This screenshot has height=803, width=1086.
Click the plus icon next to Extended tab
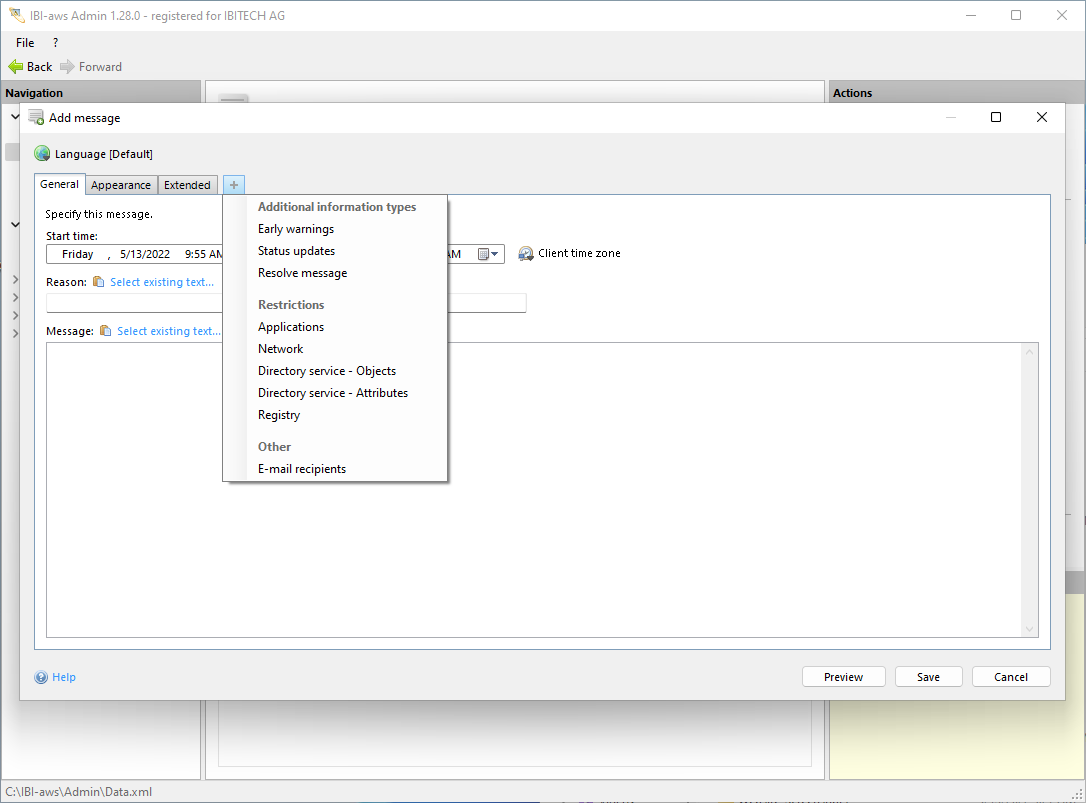click(233, 185)
